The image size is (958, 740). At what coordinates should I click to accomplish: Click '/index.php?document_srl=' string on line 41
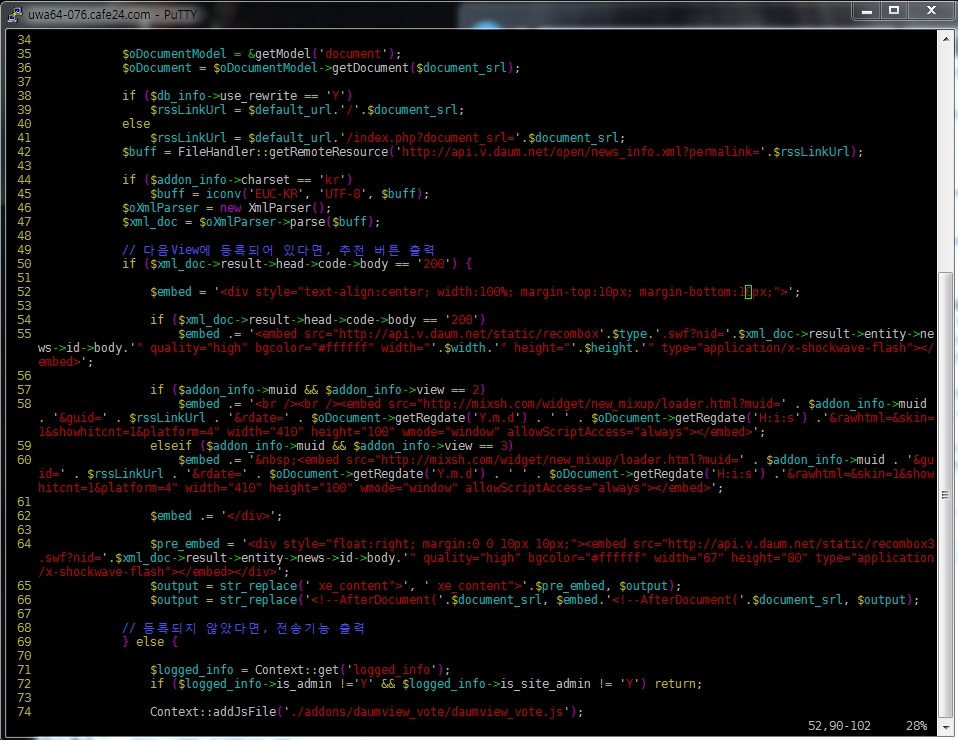point(431,138)
